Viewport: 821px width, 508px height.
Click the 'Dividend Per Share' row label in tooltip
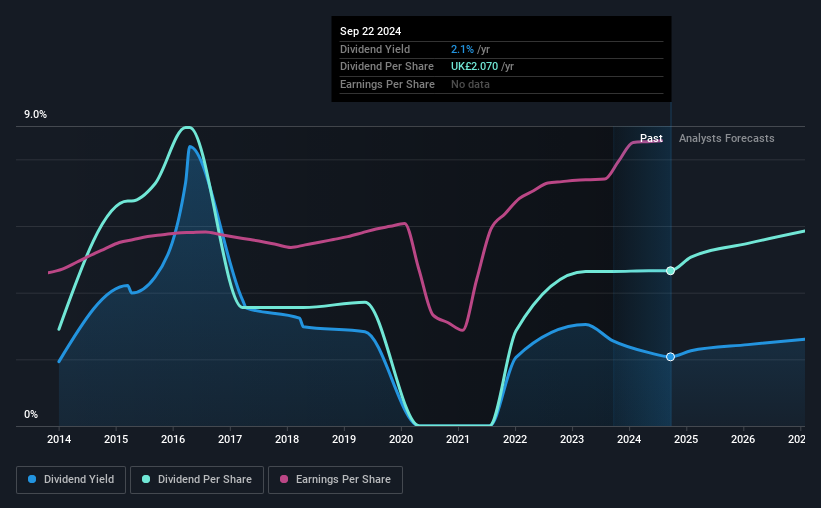(x=387, y=67)
